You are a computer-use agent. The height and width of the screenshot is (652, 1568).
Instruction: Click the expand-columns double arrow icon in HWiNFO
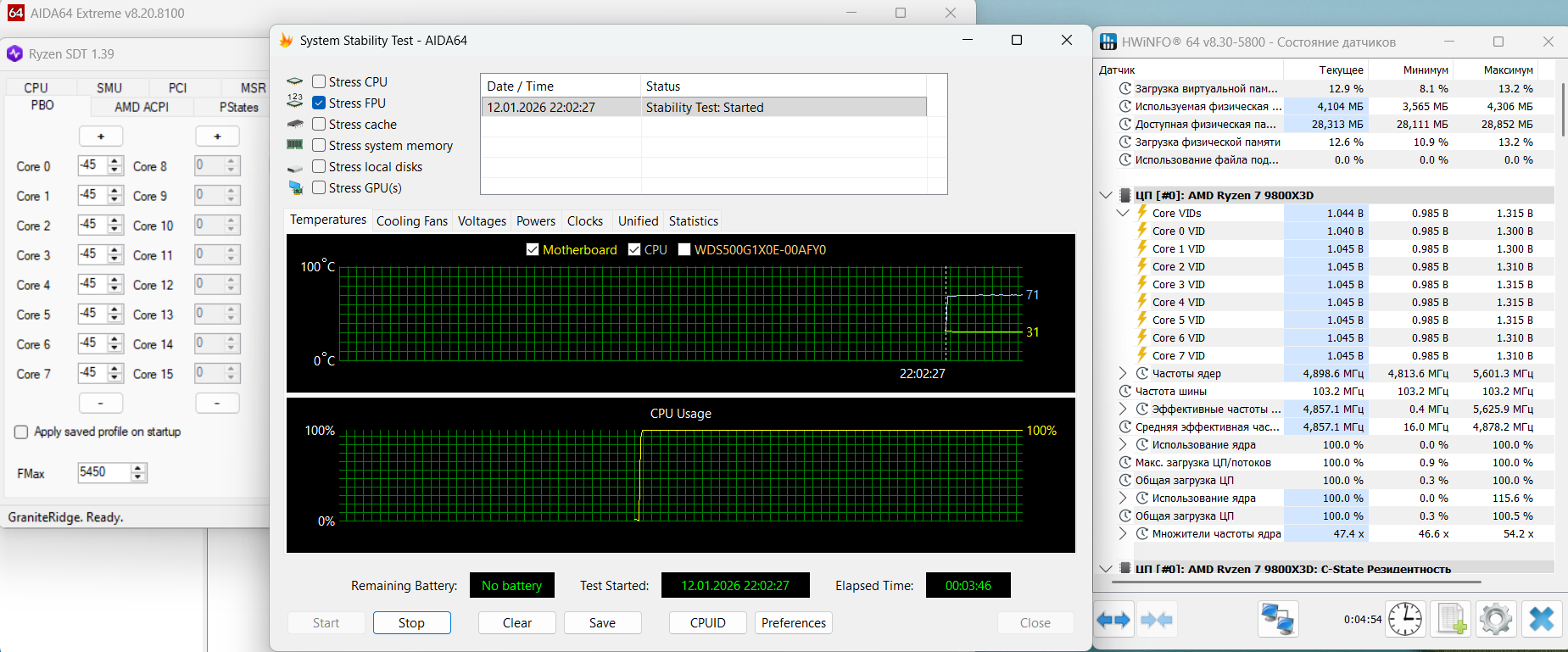pyautogui.click(x=1113, y=621)
